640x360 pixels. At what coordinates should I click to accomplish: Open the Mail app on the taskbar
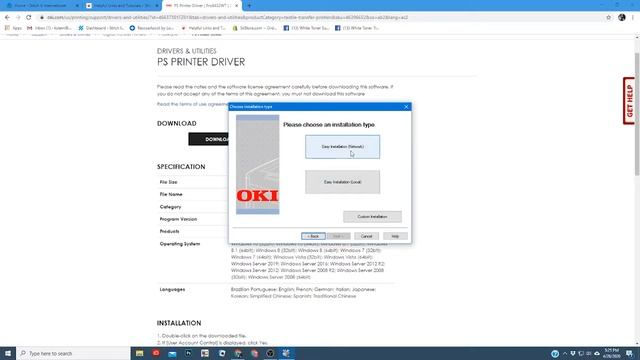tap(172, 353)
